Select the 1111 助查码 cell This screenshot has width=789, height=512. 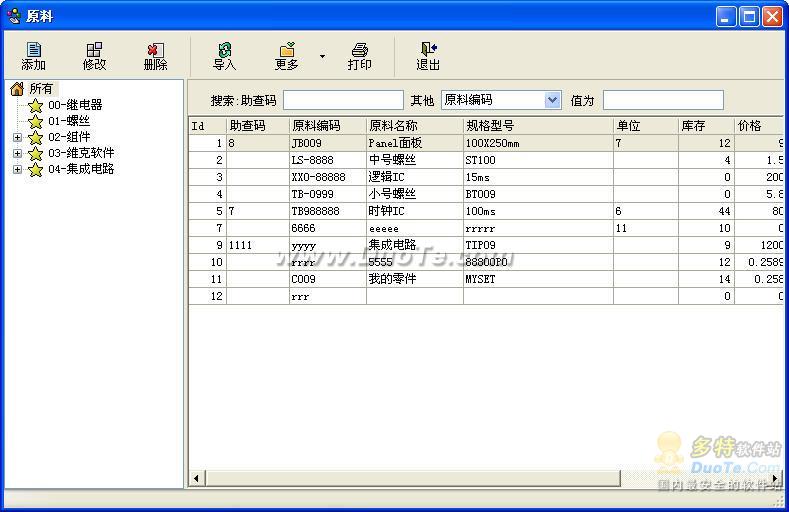(258, 245)
